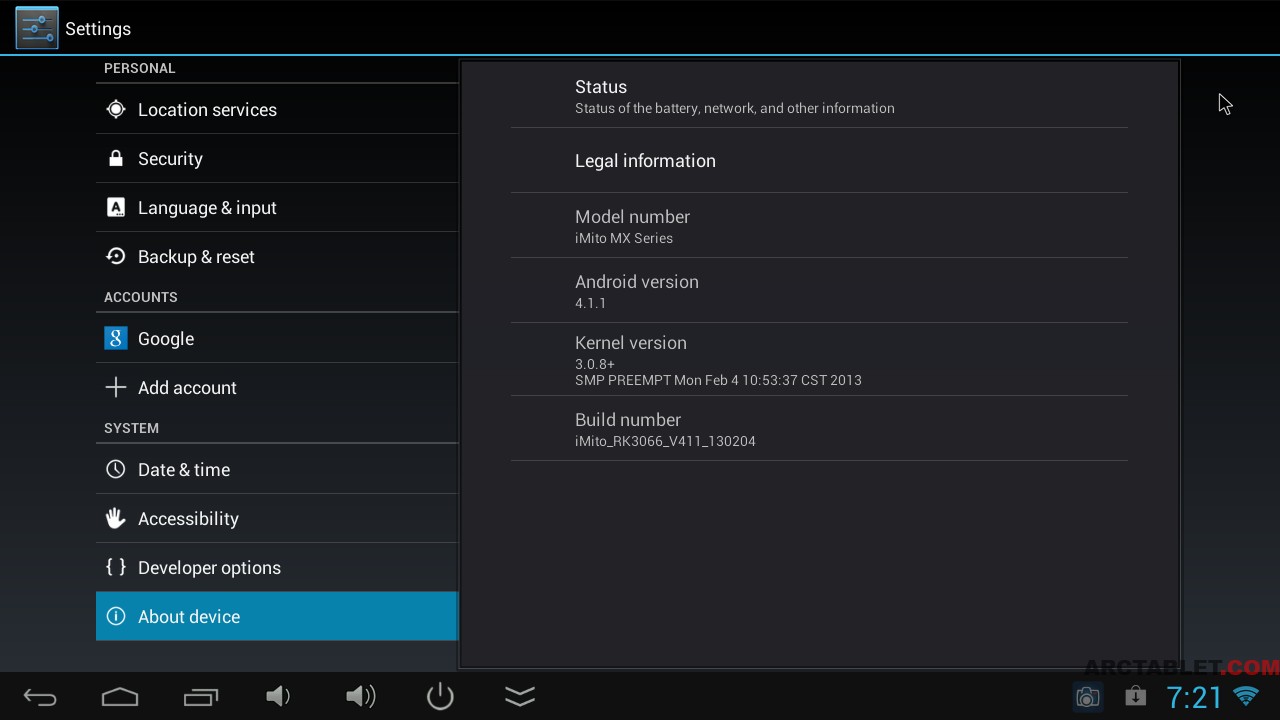Tap the Android version row
This screenshot has height=720, width=1280.
pyautogui.click(x=819, y=290)
